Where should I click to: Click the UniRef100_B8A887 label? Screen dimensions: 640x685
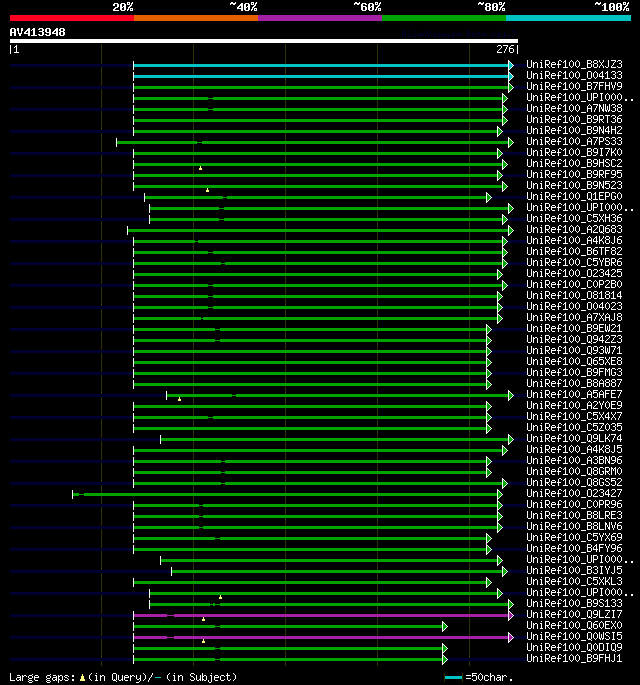(574, 383)
